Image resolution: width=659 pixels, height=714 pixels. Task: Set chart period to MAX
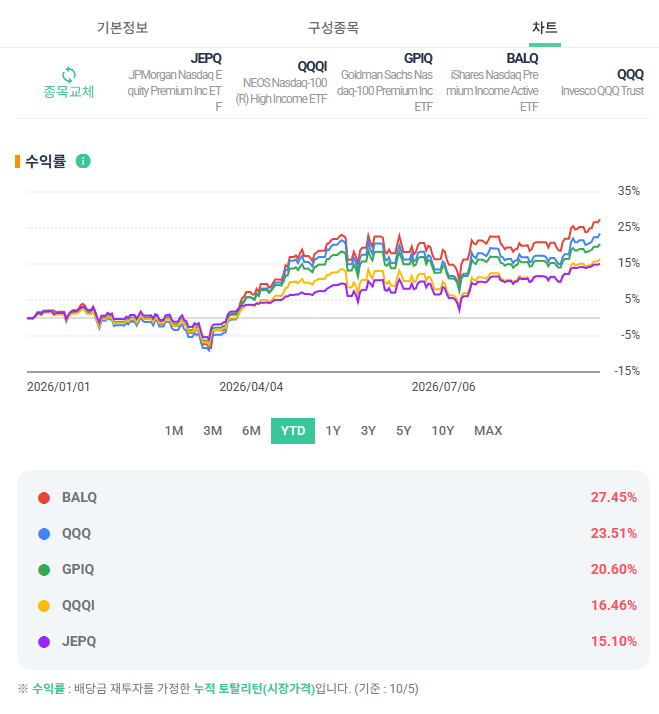[x=488, y=431]
